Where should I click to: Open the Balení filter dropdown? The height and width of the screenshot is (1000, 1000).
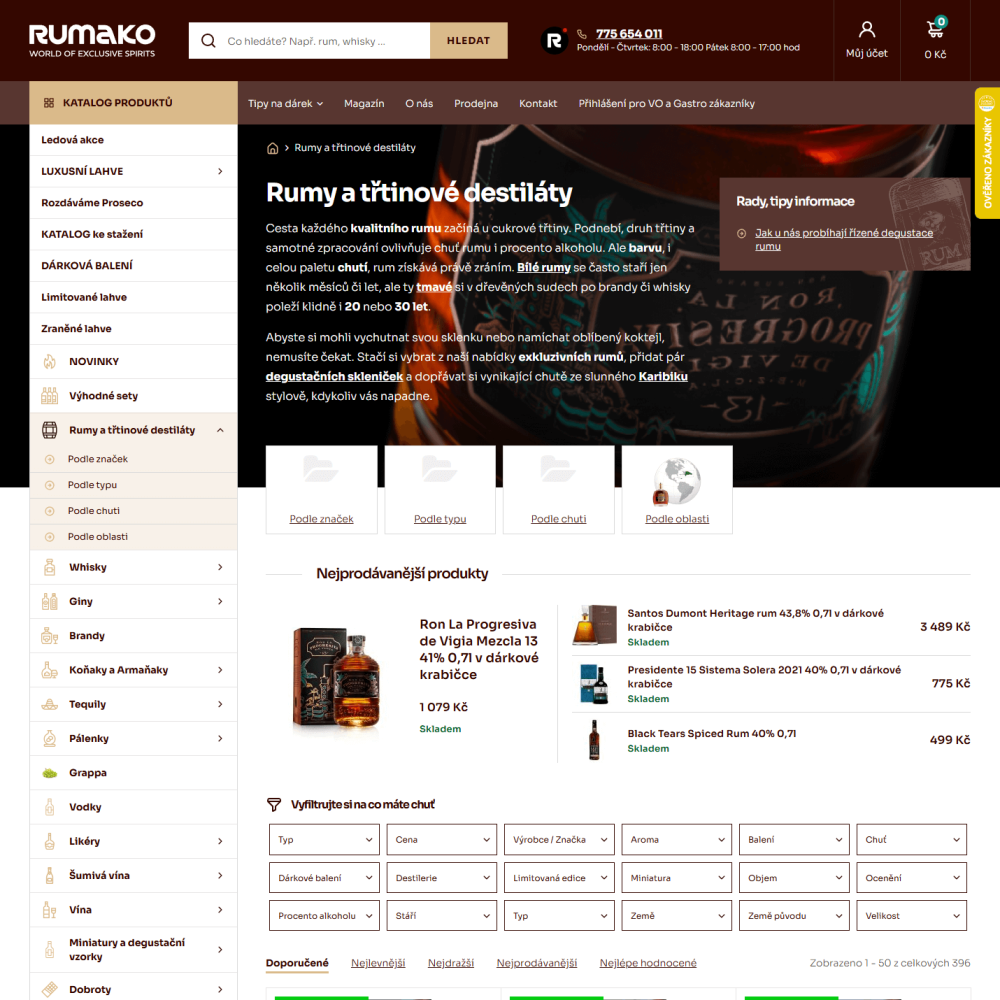point(794,839)
